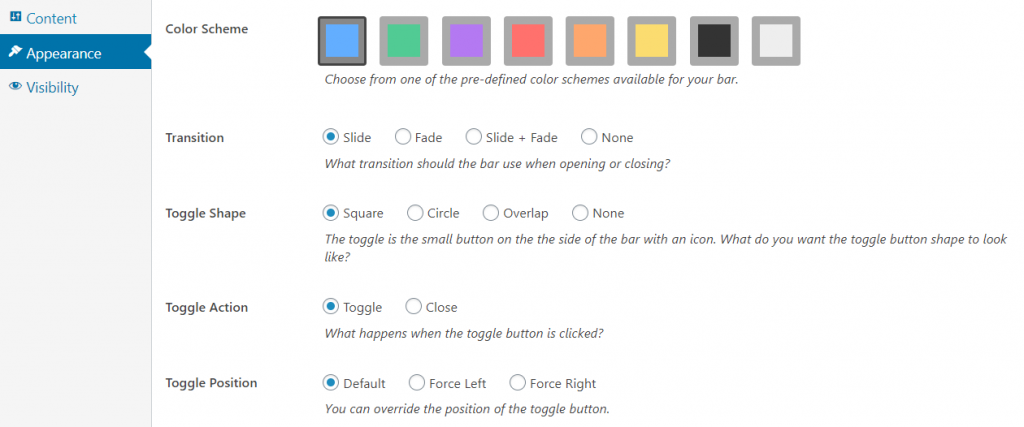
Task: Open the Content tab
Action: pyautogui.click(x=43, y=18)
